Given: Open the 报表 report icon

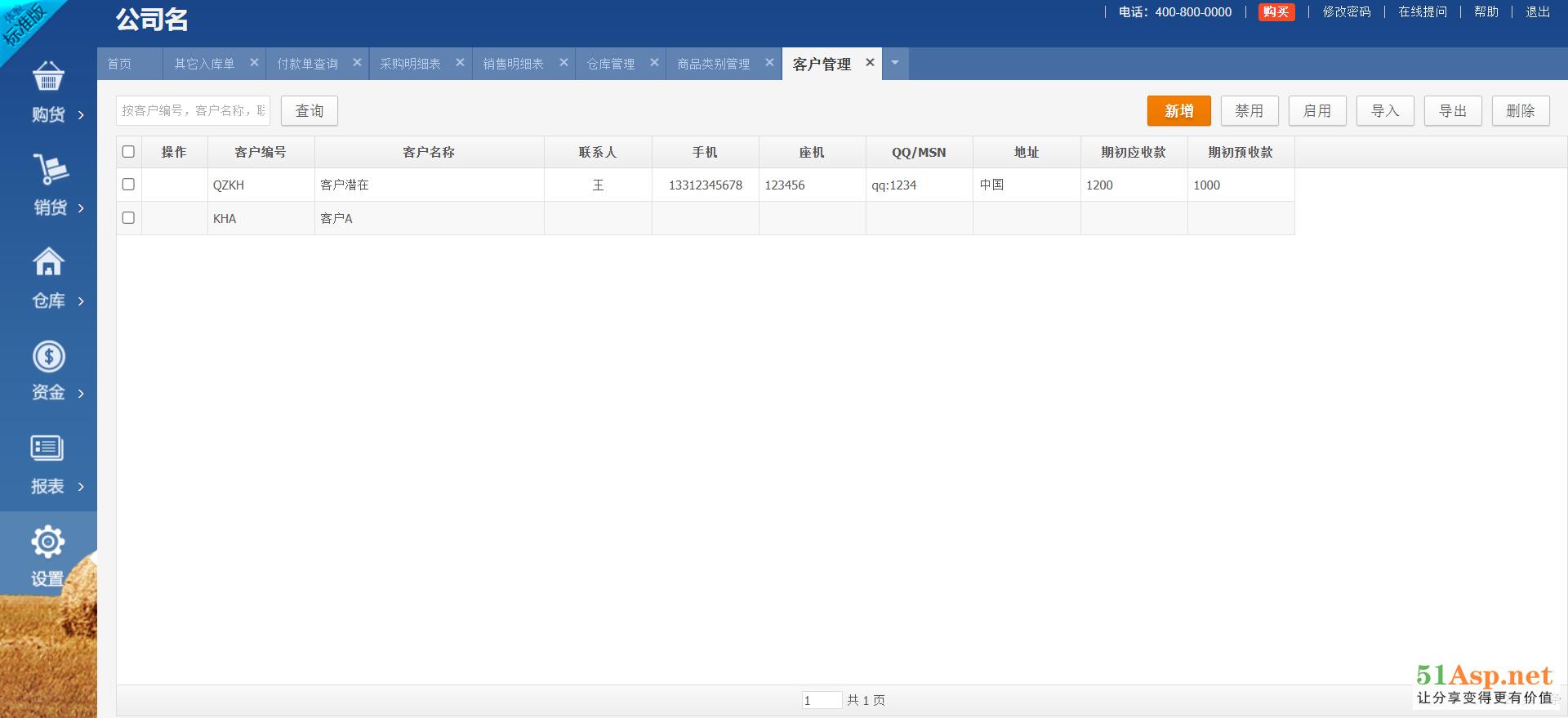Looking at the screenshot, I should (47, 448).
